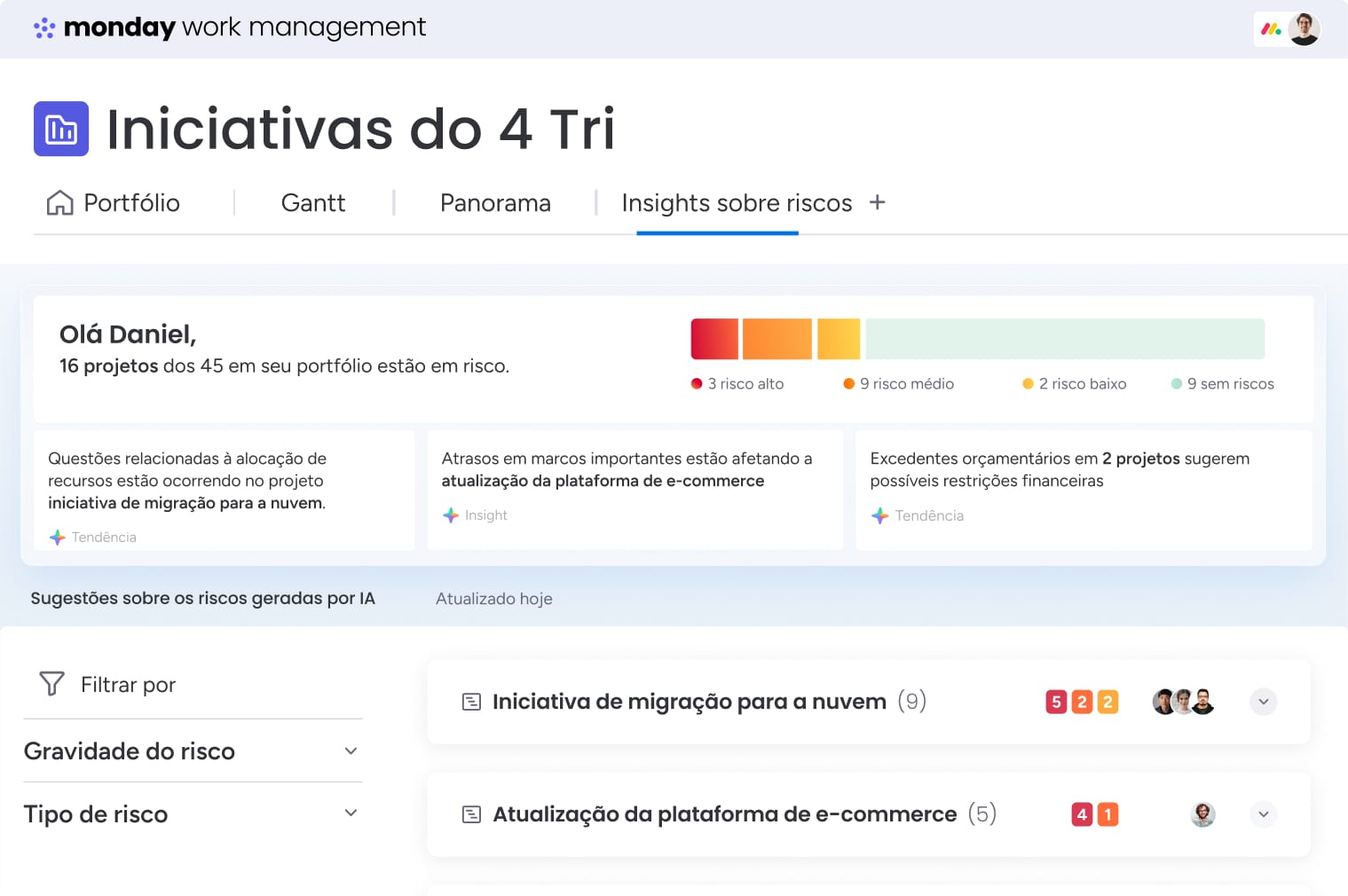This screenshot has height=896, width=1348.
Task: Click the "3 risco alto" legend entry
Action: [x=737, y=384]
